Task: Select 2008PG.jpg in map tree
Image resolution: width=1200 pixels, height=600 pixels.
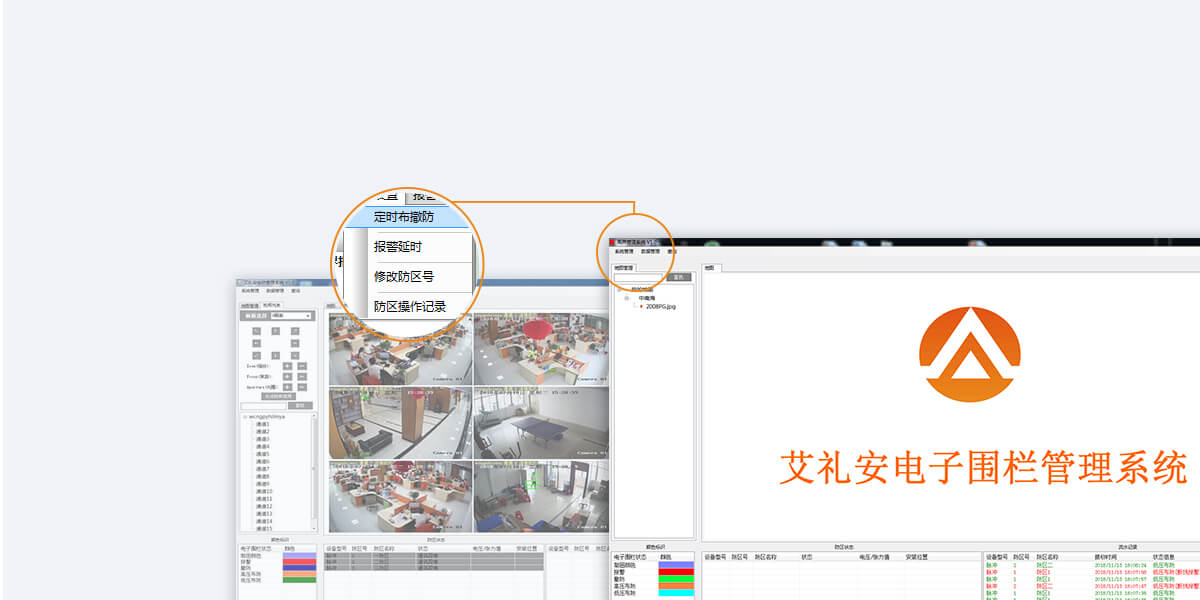Action: [x=661, y=306]
